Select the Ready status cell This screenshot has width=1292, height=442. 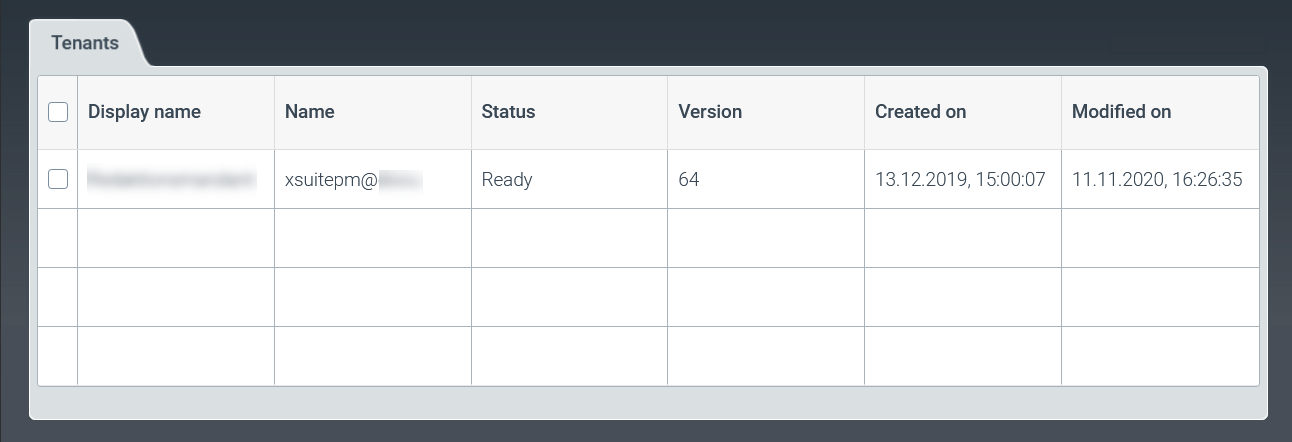click(x=507, y=180)
